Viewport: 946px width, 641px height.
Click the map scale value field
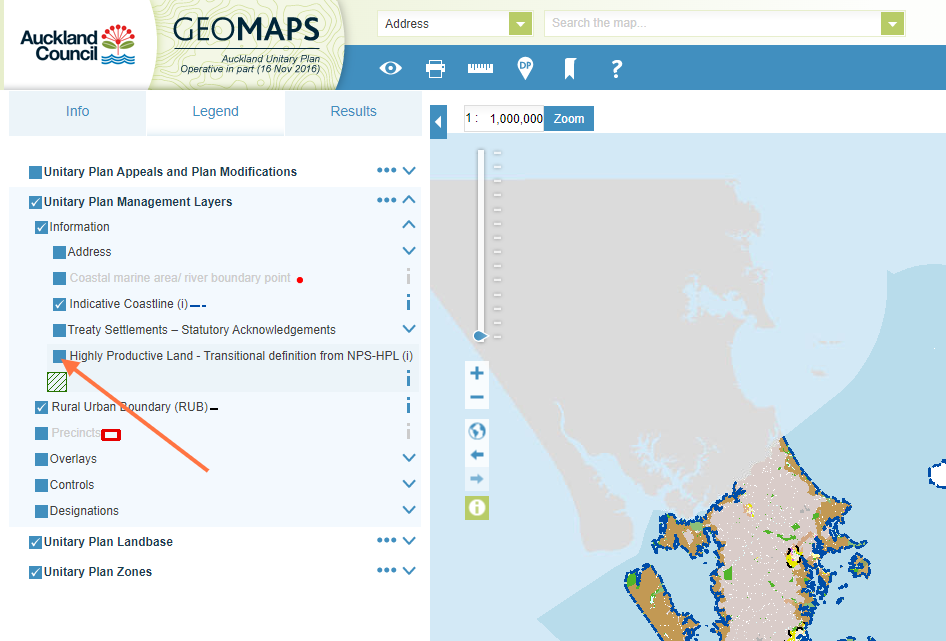[x=504, y=119]
